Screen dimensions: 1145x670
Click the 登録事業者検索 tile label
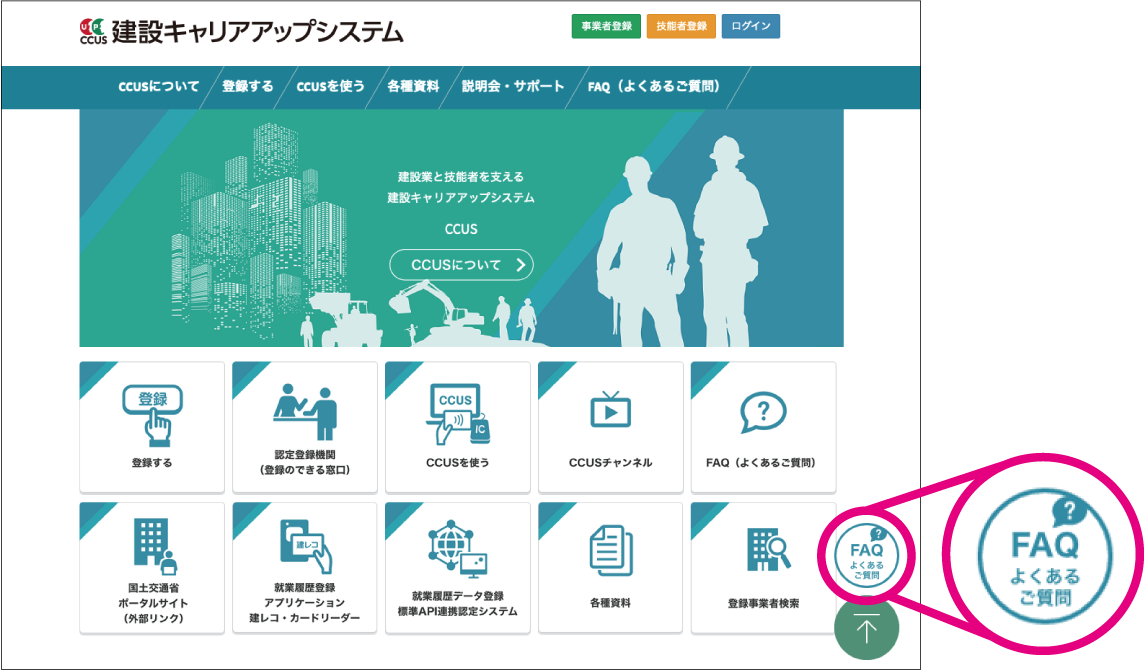[x=763, y=604]
